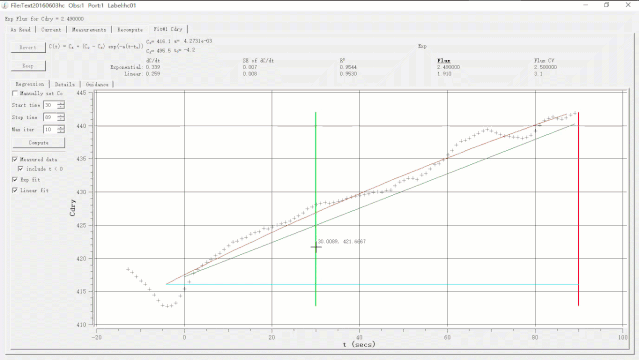Click the application icon in the title bar

[x=5, y=5]
